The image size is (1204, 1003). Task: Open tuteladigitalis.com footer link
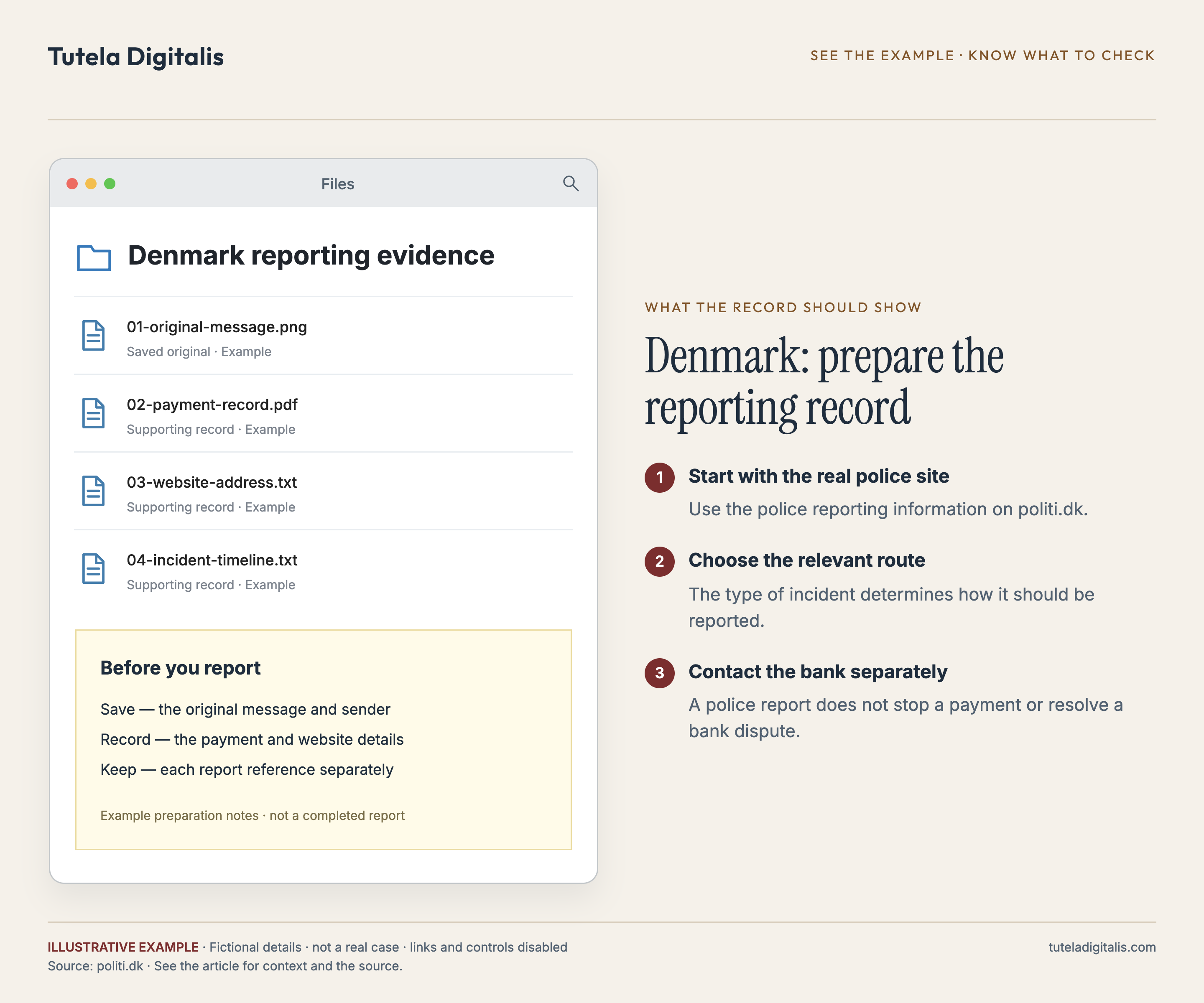pyautogui.click(x=1102, y=947)
